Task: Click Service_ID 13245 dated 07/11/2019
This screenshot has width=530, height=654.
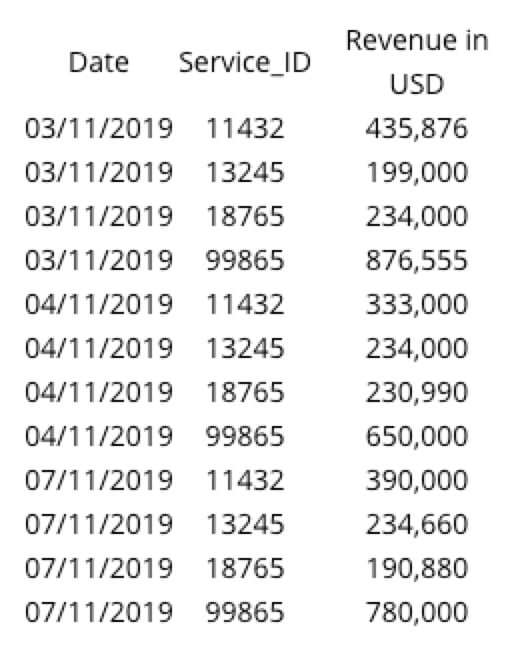Action: point(245,524)
